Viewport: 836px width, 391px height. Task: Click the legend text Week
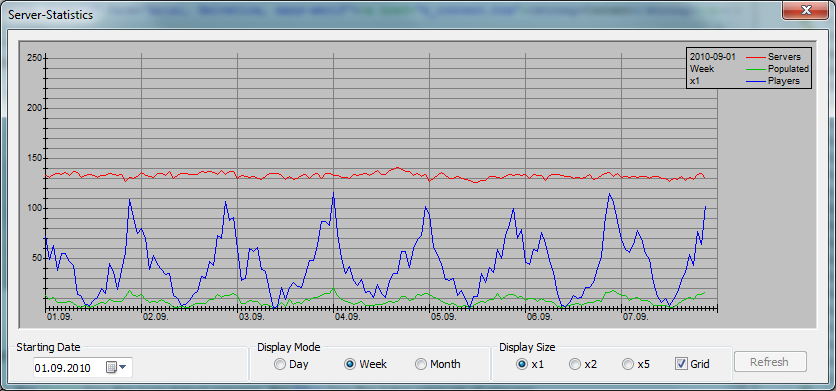point(702,69)
